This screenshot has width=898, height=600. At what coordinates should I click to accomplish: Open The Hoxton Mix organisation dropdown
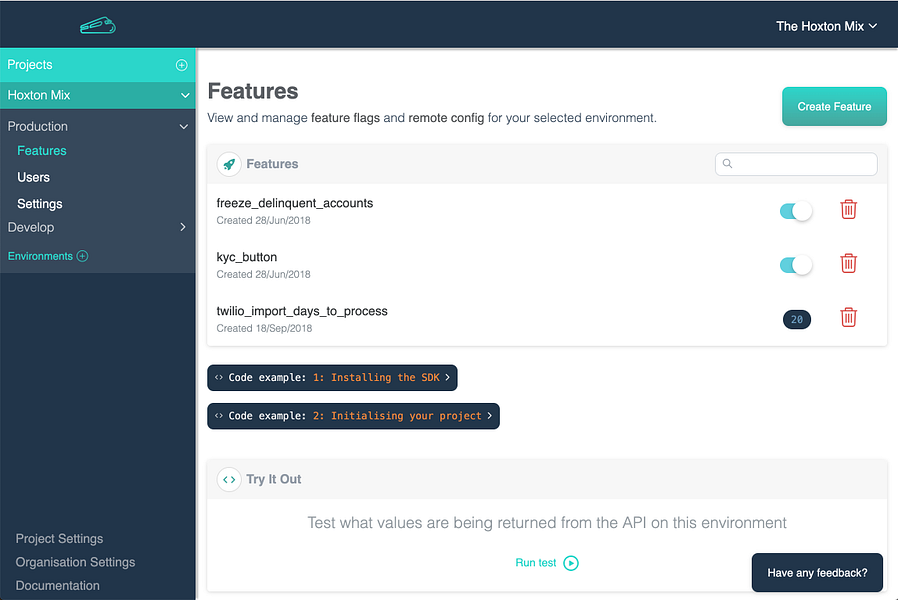[826, 26]
